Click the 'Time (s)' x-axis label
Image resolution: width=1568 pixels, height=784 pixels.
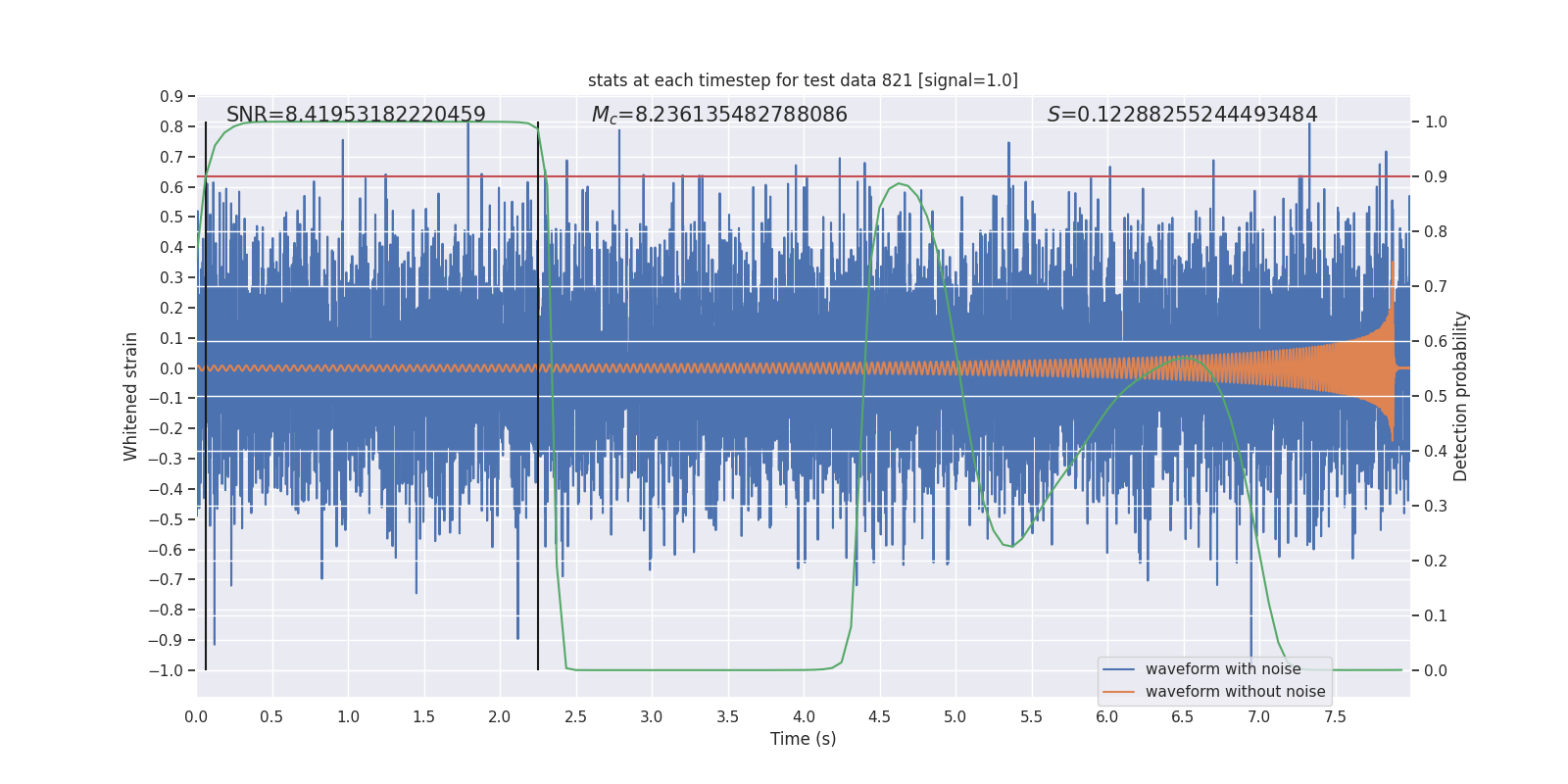(803, 739)
